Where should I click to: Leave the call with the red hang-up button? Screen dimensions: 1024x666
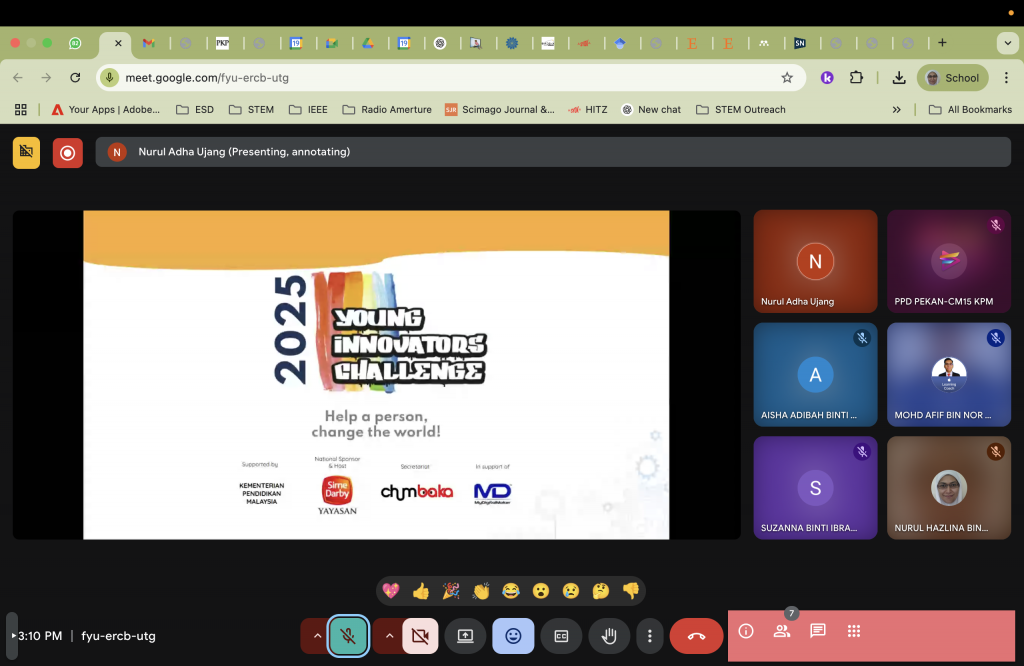click(696, 636)
